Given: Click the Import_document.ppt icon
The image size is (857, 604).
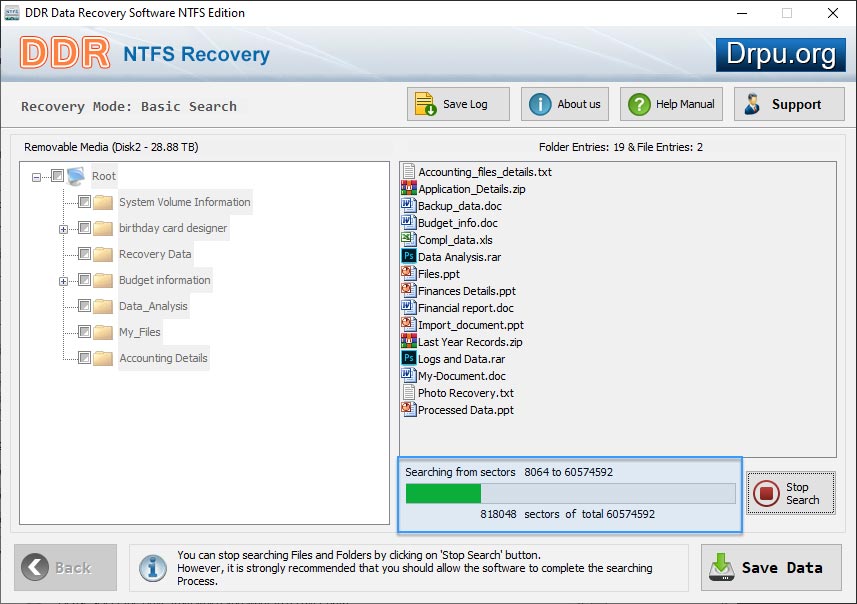Looking at the screenshot, I should pyautogui.click(x=408, y=324).
